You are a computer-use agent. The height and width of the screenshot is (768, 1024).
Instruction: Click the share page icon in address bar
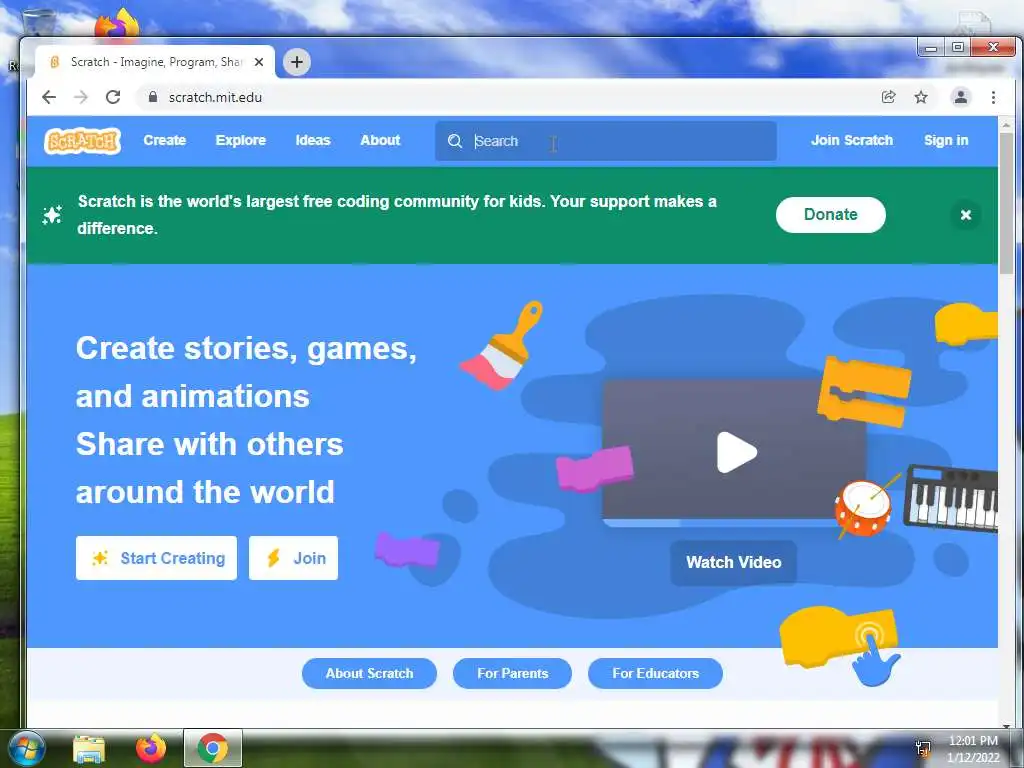(x=888, y=97)
